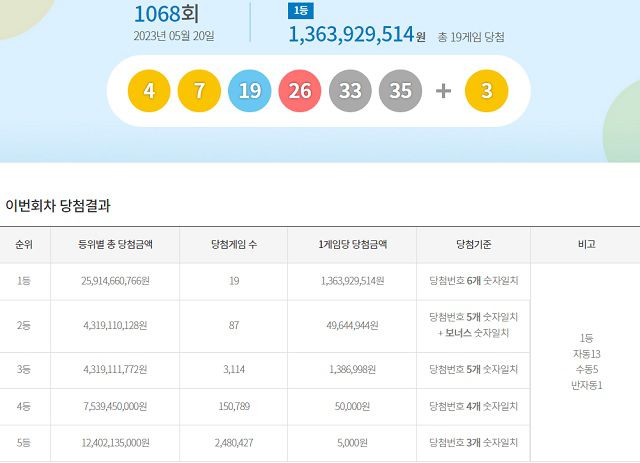Select the blue number 19 ball
The image size is (640, 463).
click(250, 91)
